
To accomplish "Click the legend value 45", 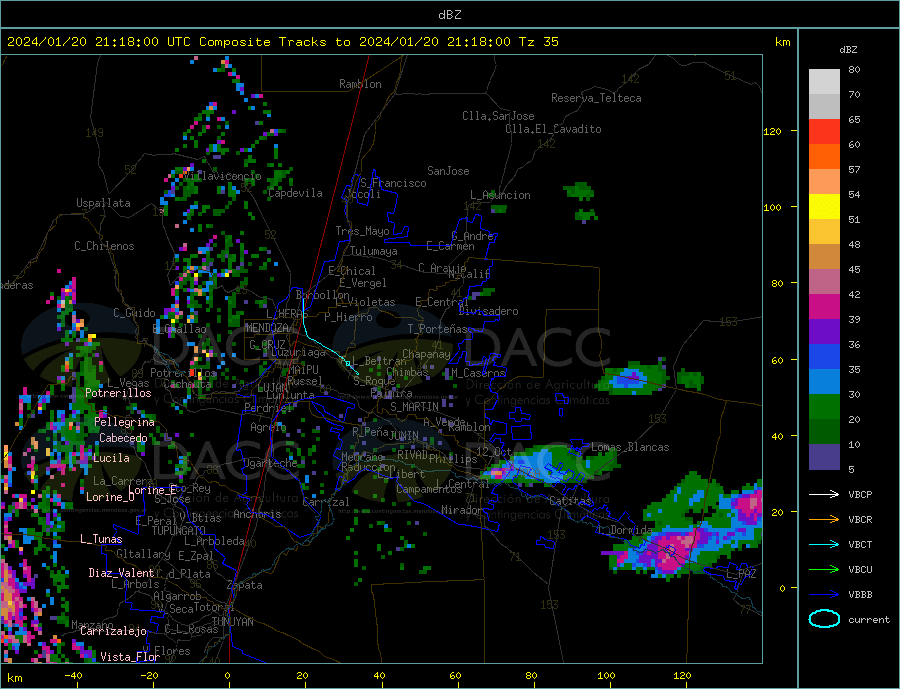I will pos(854,269).
